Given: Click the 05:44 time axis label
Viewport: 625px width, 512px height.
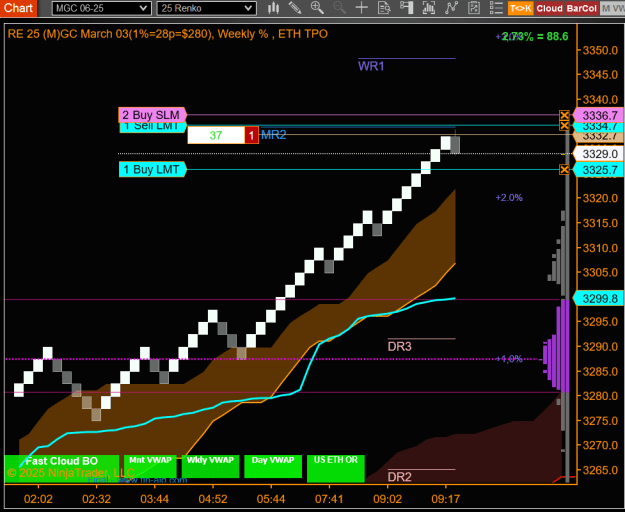Looking at the screenshot, I should pyautogui.click(x=271, y=499).
